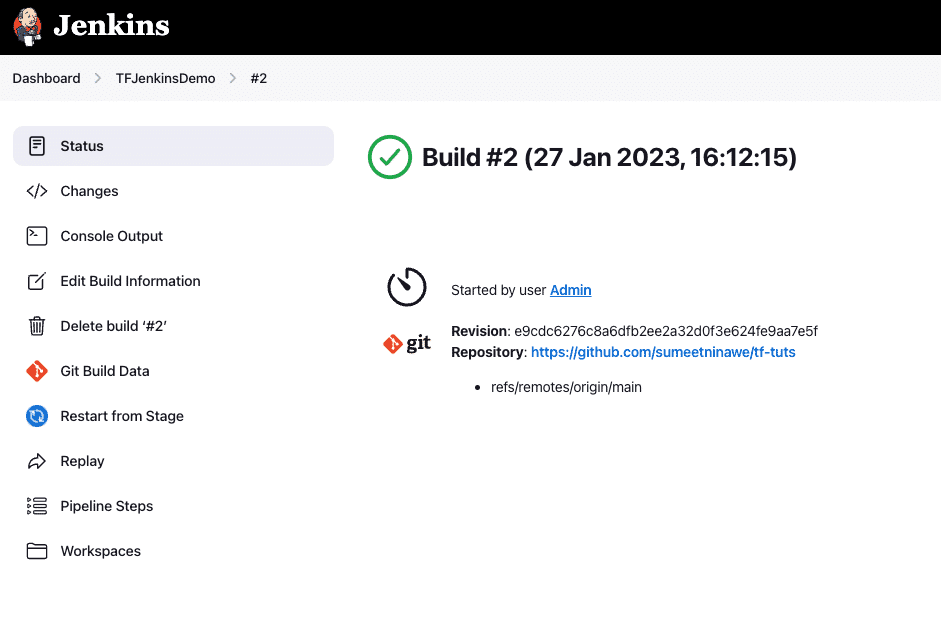Click the Changes code-brackets icon
Viewport: 941px width, 627px height.
[37, 191]
